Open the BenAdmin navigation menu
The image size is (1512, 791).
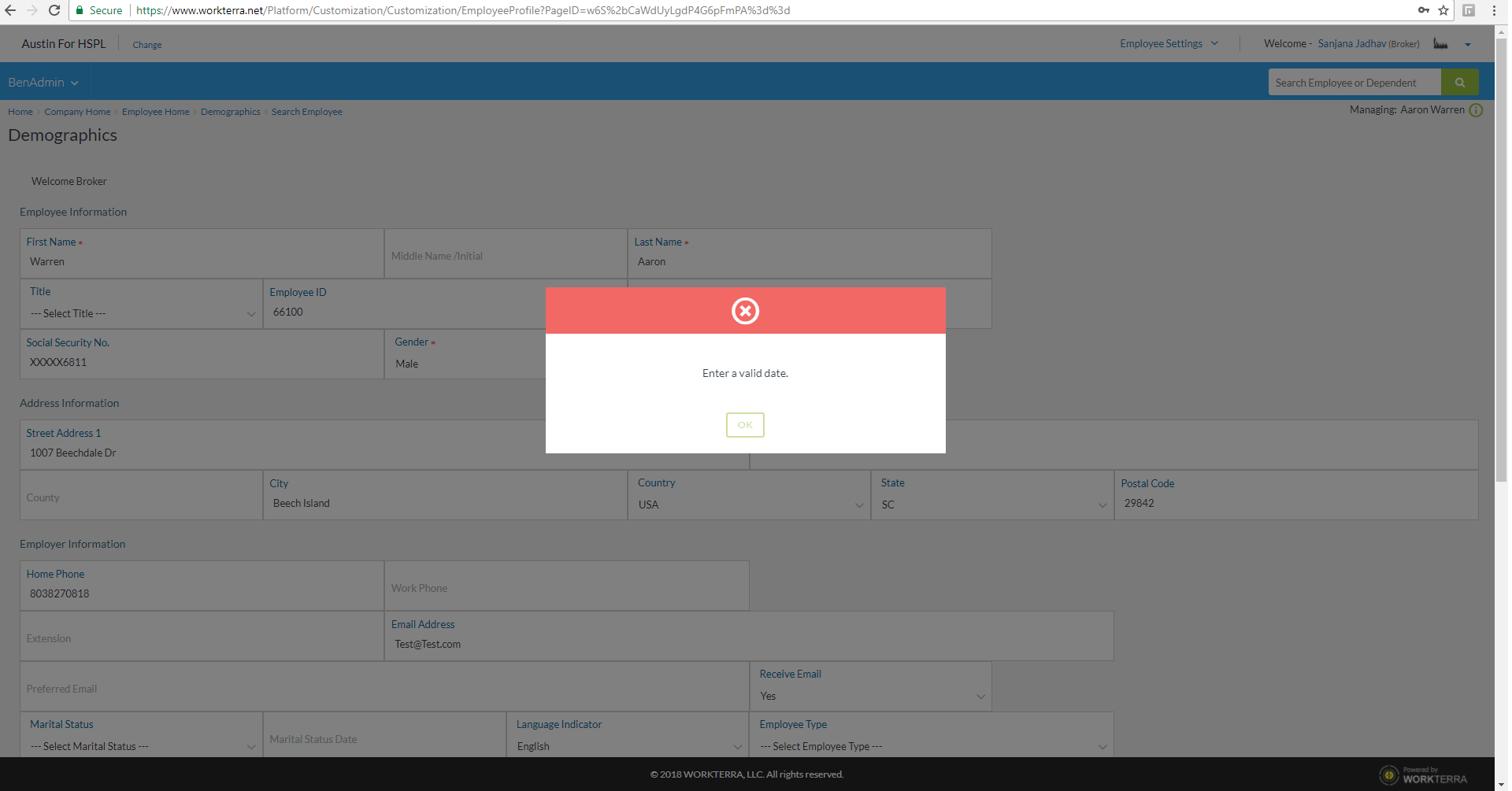[43, 83]
